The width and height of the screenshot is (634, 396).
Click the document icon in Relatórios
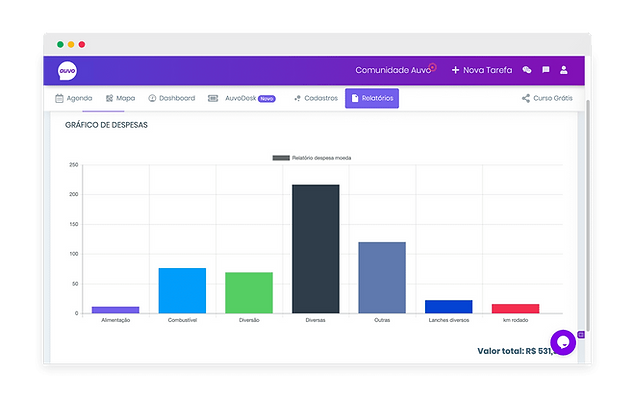click(x=355, y=98)
